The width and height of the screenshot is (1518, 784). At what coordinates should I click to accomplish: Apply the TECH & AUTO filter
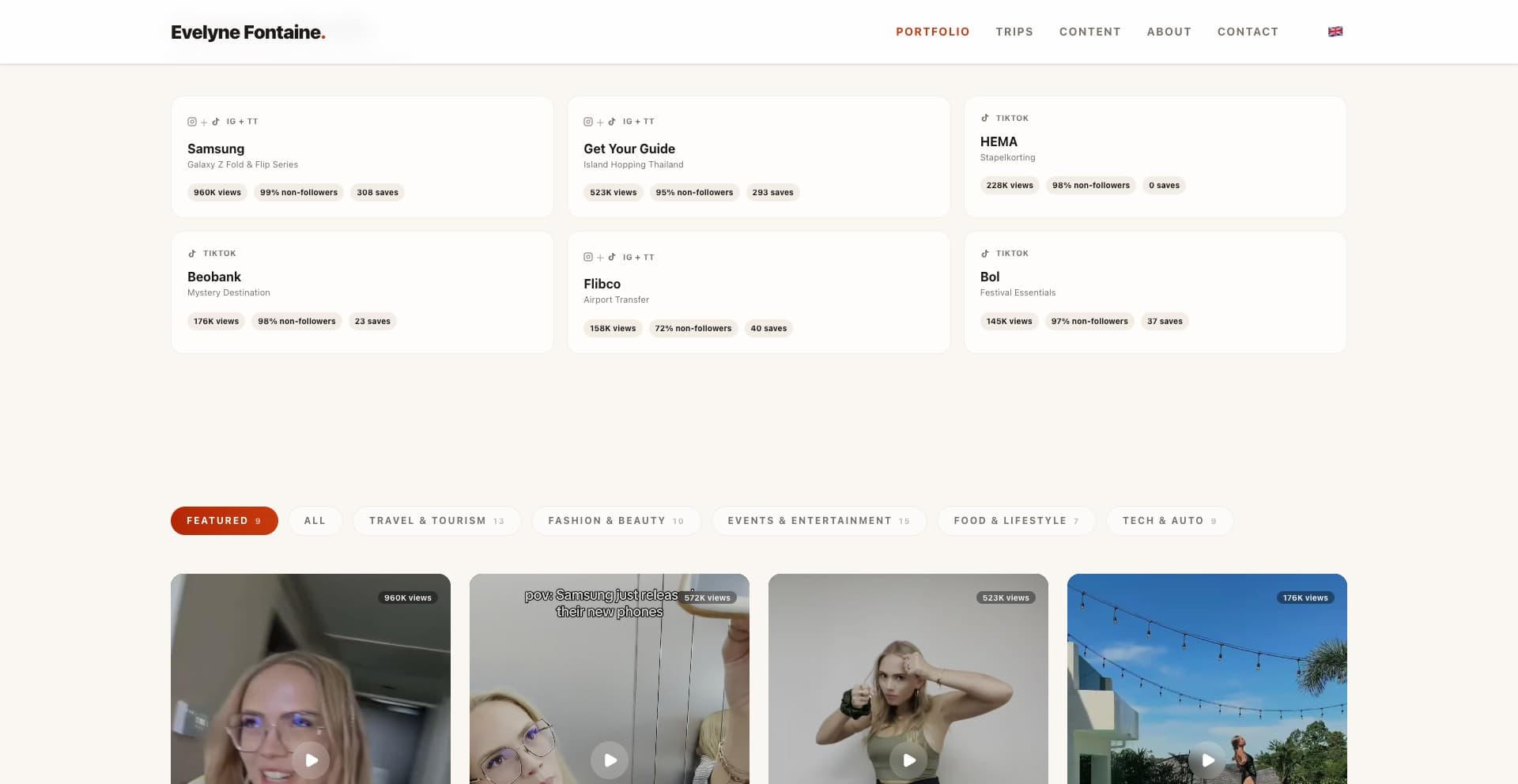coord(1169,520)
